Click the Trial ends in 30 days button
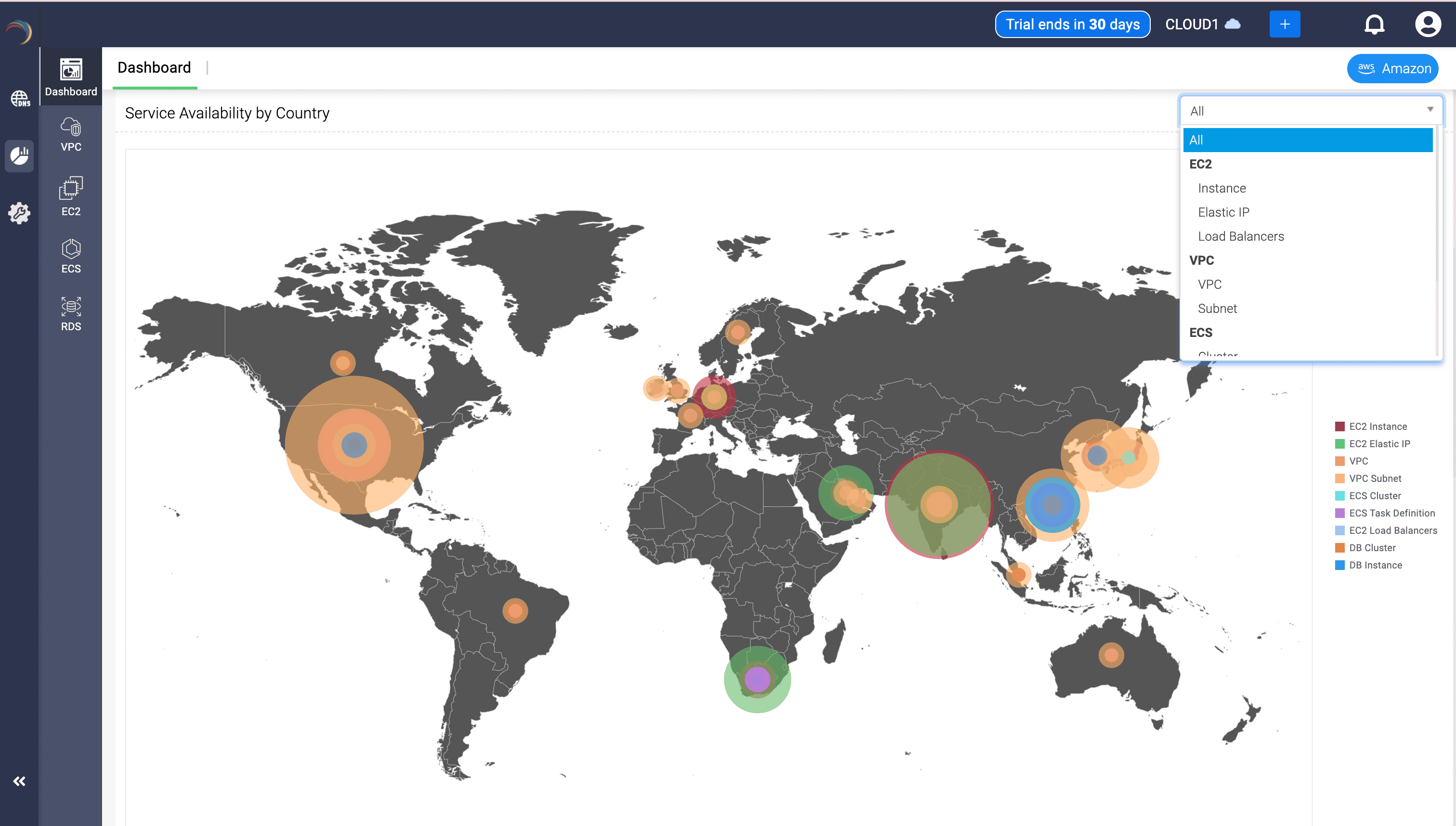This screenshot has height=826, width=1456. (x=1072, y=24)
